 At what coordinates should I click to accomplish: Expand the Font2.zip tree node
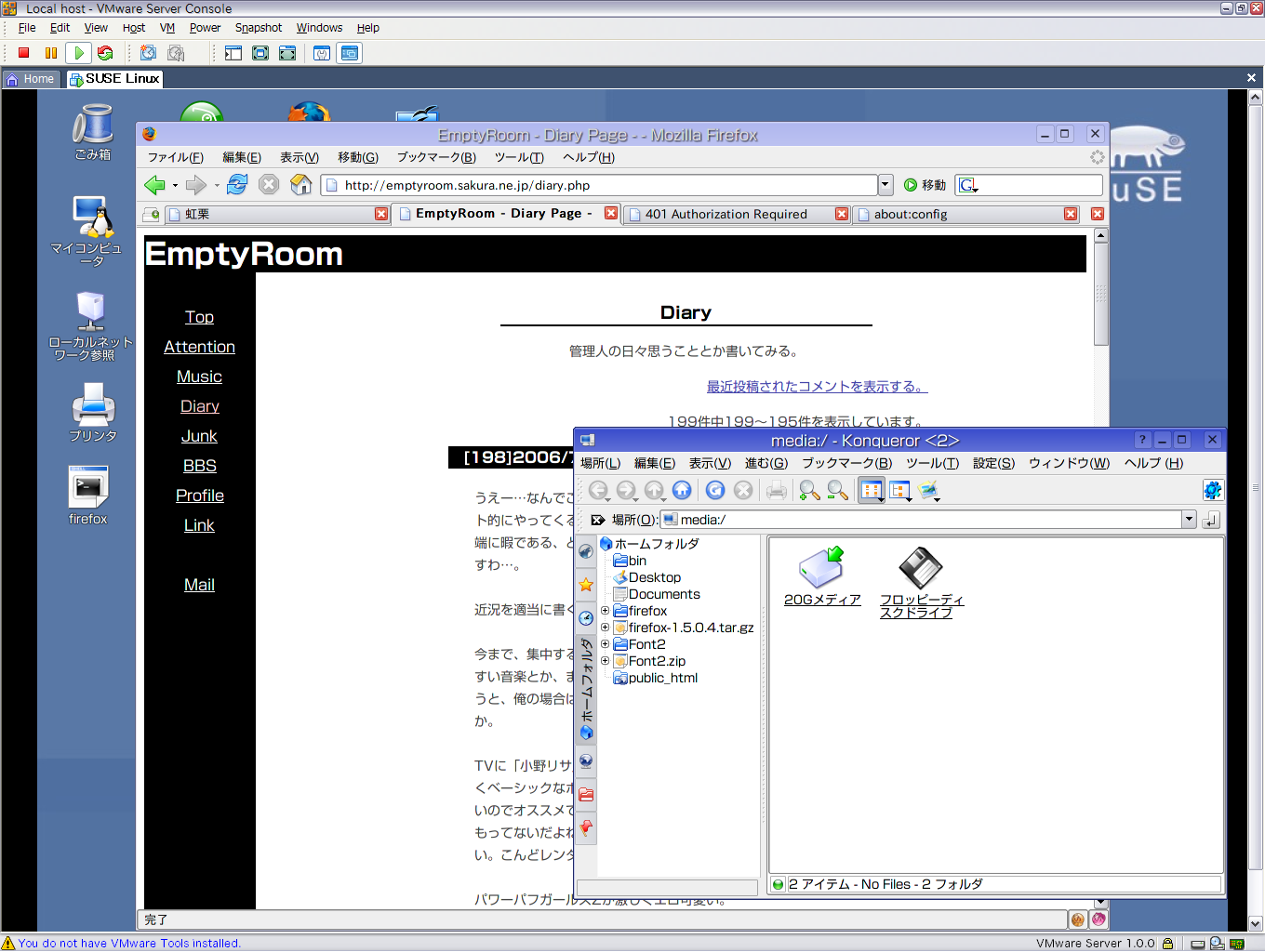coord(605,661)
